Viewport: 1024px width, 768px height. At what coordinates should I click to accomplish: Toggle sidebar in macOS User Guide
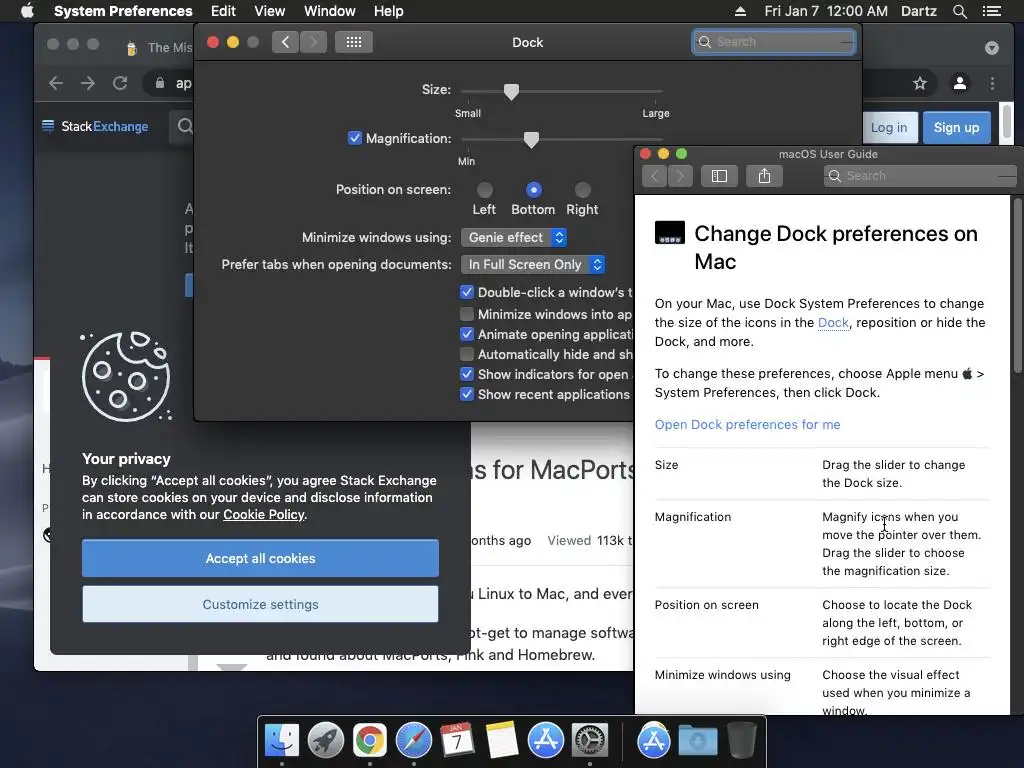tap(719, 176)
